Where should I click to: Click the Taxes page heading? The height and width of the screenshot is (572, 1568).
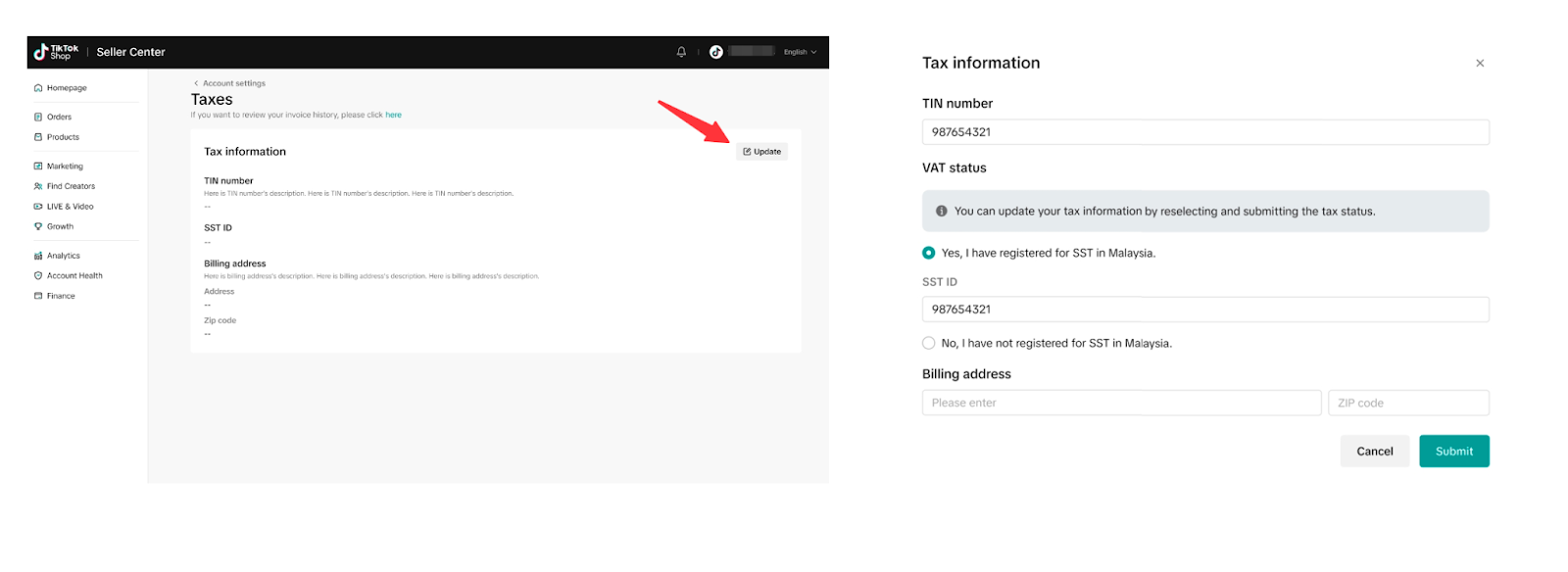coord(212,100)
